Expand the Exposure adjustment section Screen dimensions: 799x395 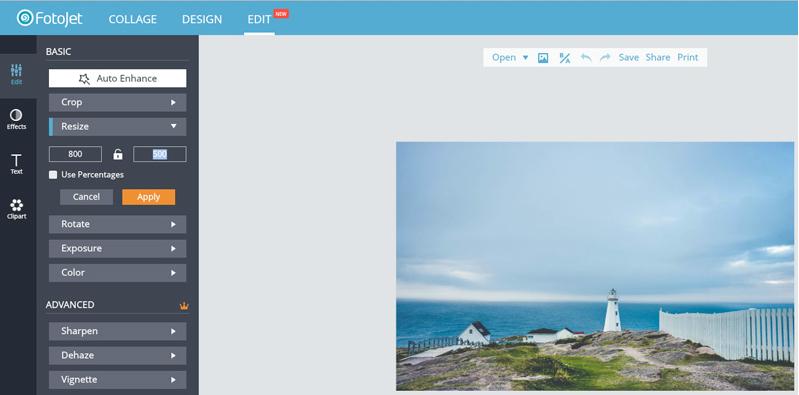(118, 249)
